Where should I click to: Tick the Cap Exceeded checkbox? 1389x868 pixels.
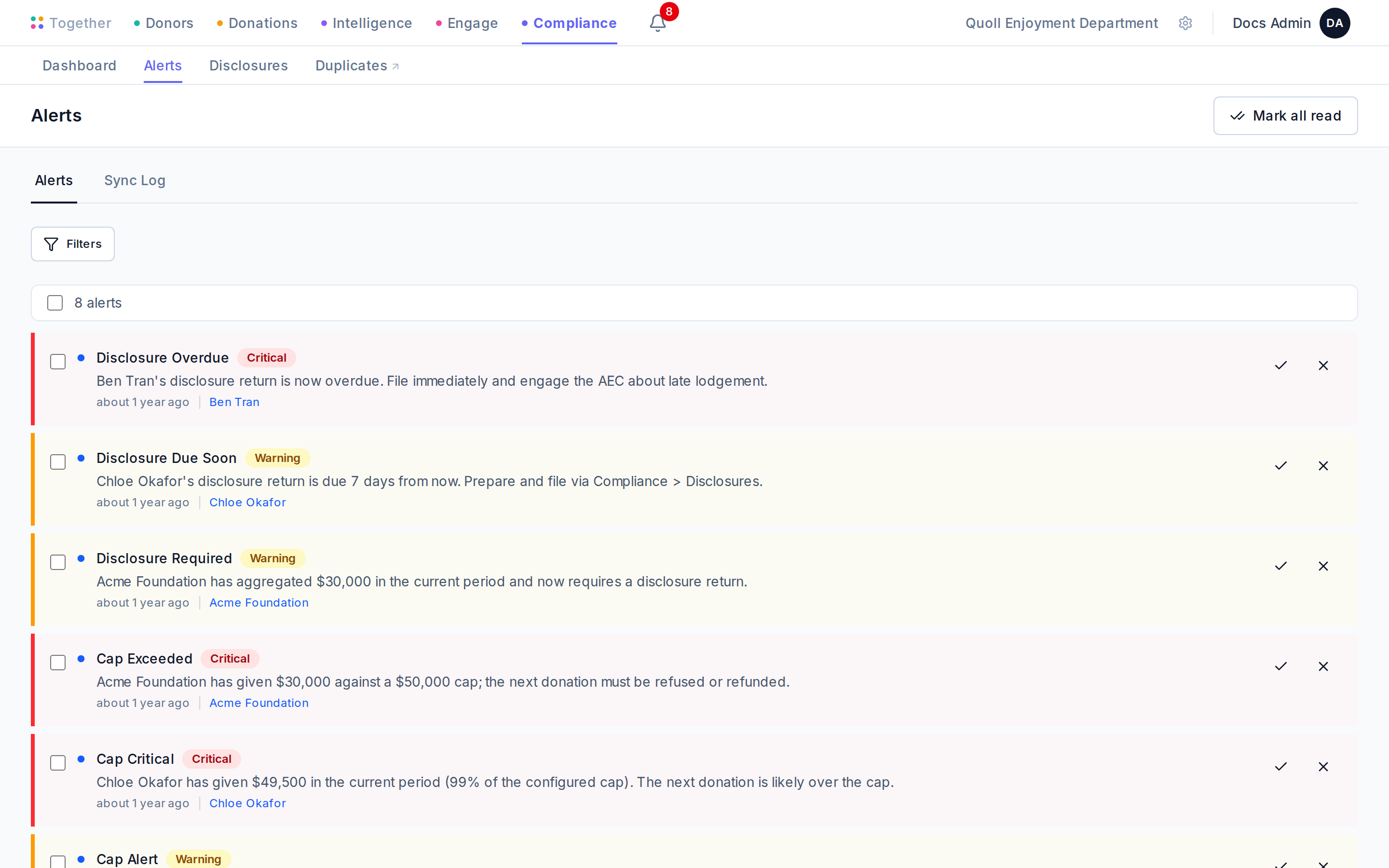click(58, 663)
